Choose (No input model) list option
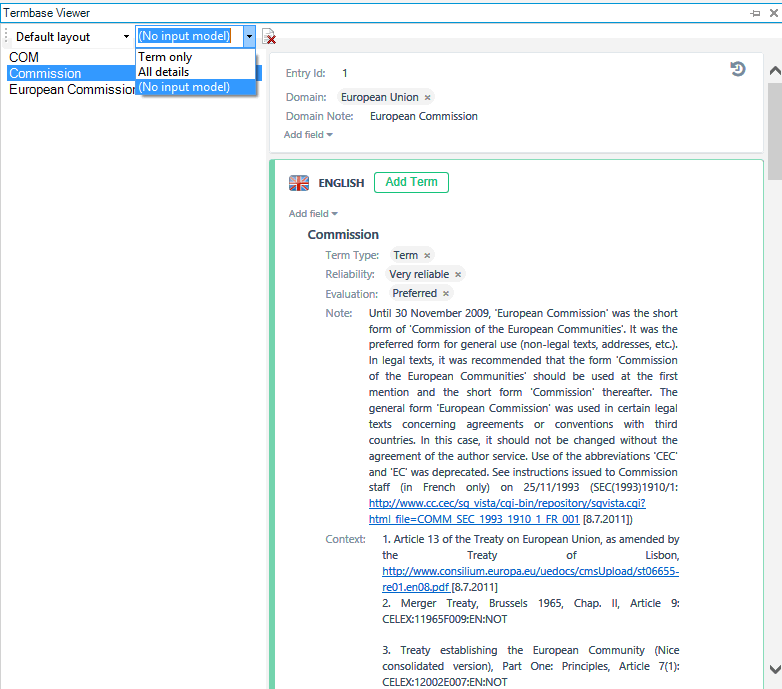 tap(196, 87)
